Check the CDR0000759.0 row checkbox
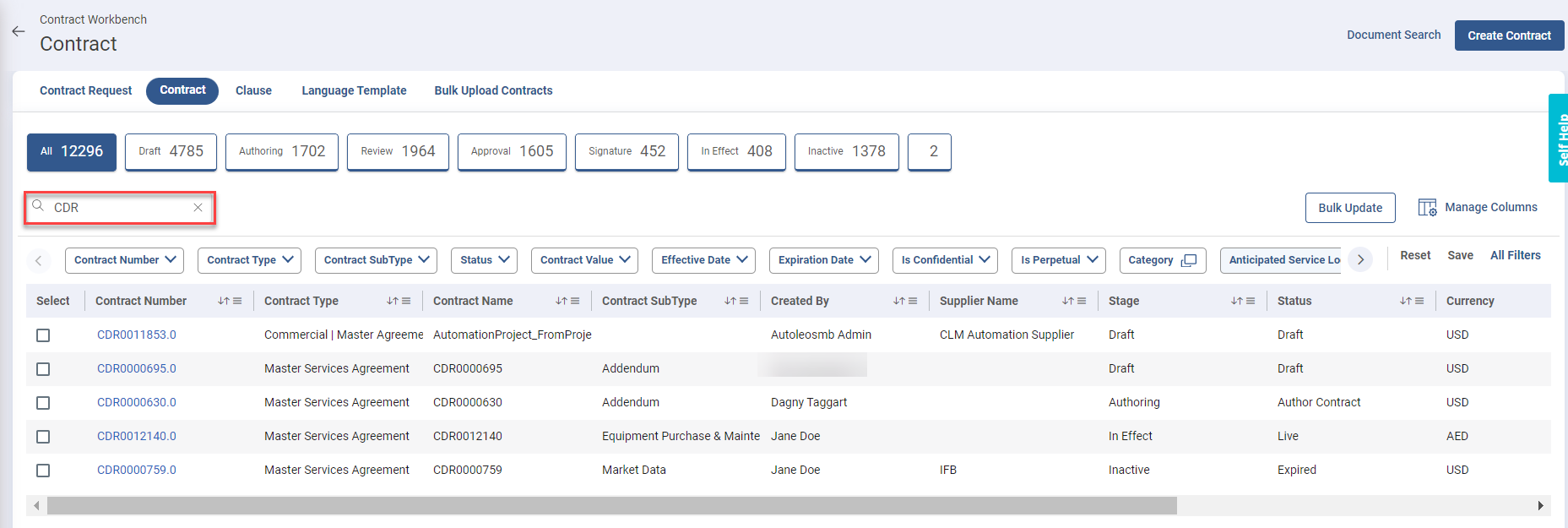Screen dimensions: 1568x528 [x=43, y=471]
